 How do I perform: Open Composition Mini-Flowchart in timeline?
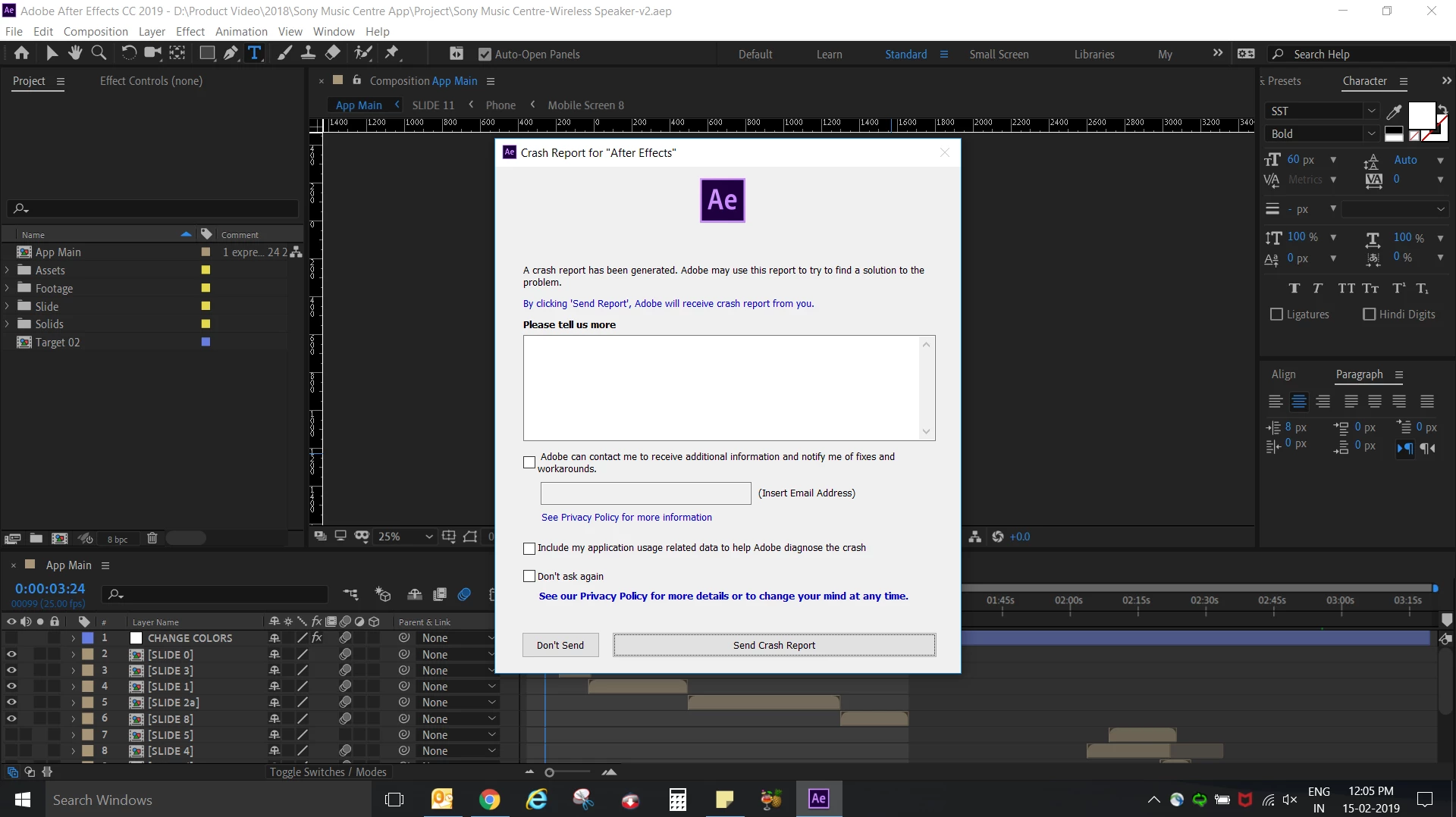350,594
